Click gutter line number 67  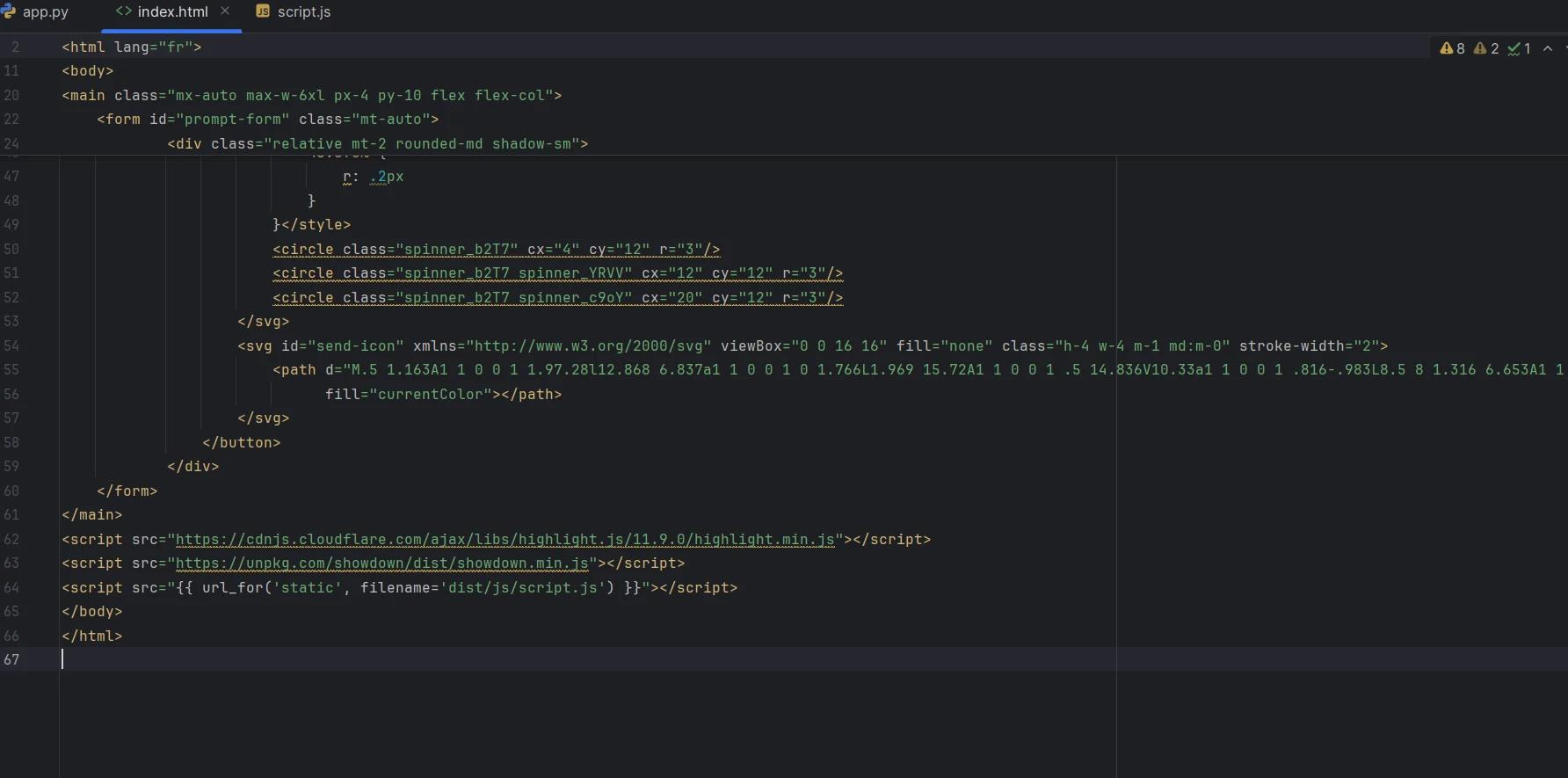pos(11,660)
